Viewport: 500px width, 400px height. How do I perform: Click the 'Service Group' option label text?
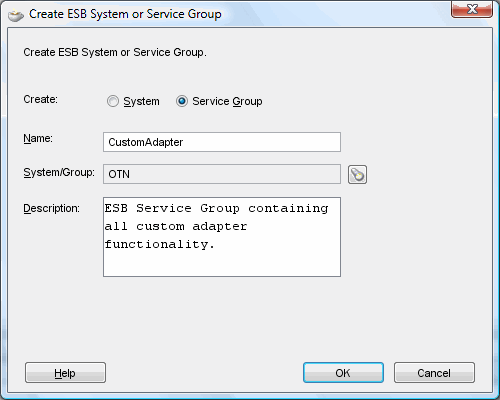(x=227, y=101)
